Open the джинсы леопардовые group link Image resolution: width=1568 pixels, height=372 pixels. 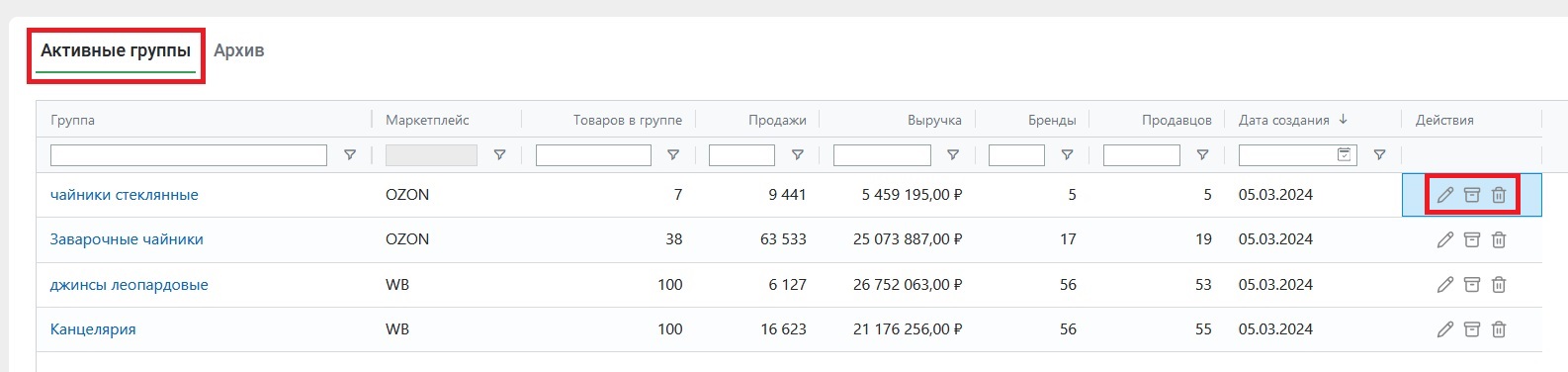(x=130, y=285)
